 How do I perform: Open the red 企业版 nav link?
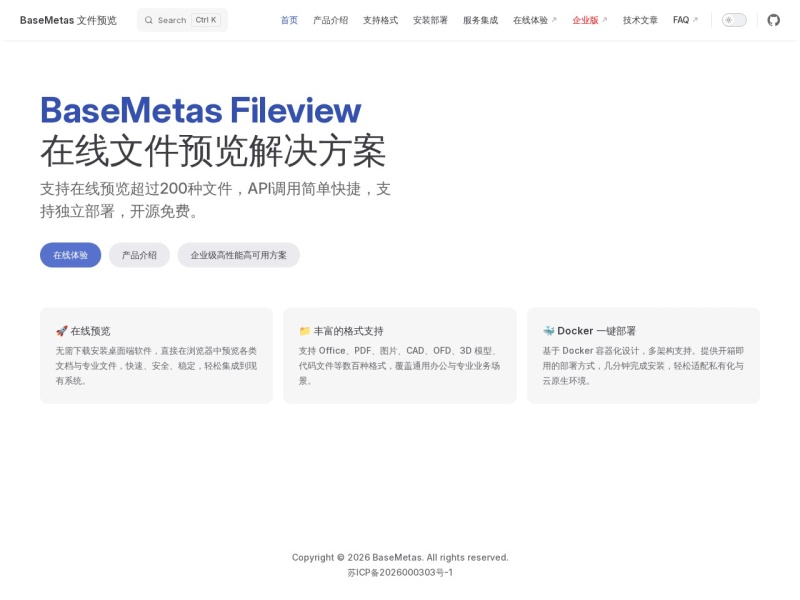[x=590, y=20]
